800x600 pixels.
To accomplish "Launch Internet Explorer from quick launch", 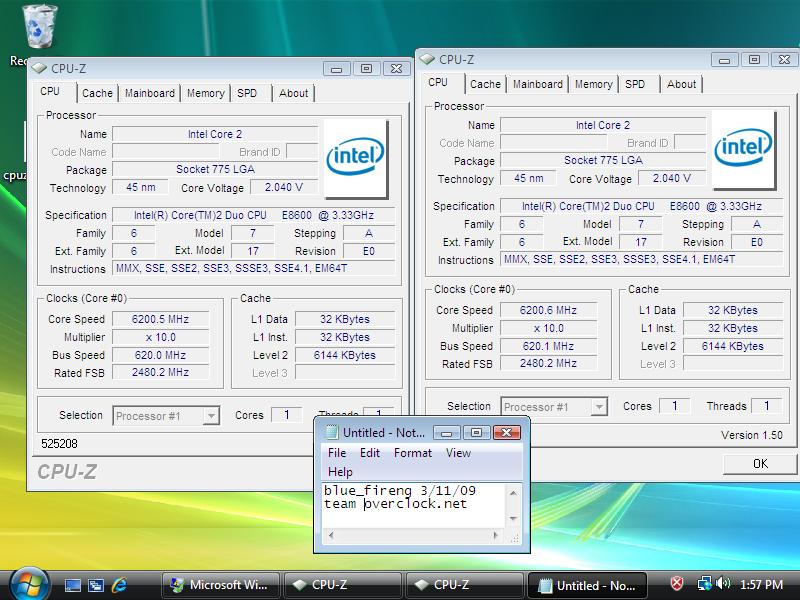I will click(x=119, y=585).
